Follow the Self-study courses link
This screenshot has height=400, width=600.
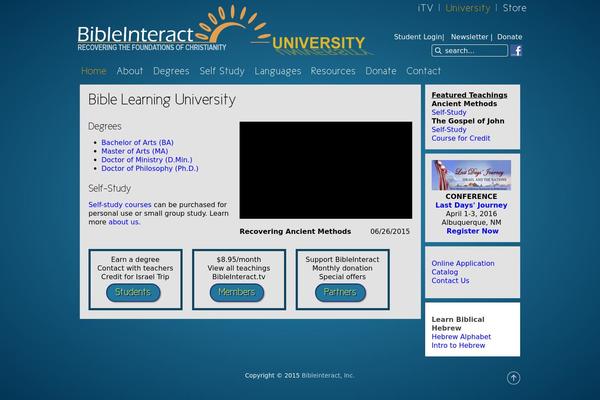(120, 205)
